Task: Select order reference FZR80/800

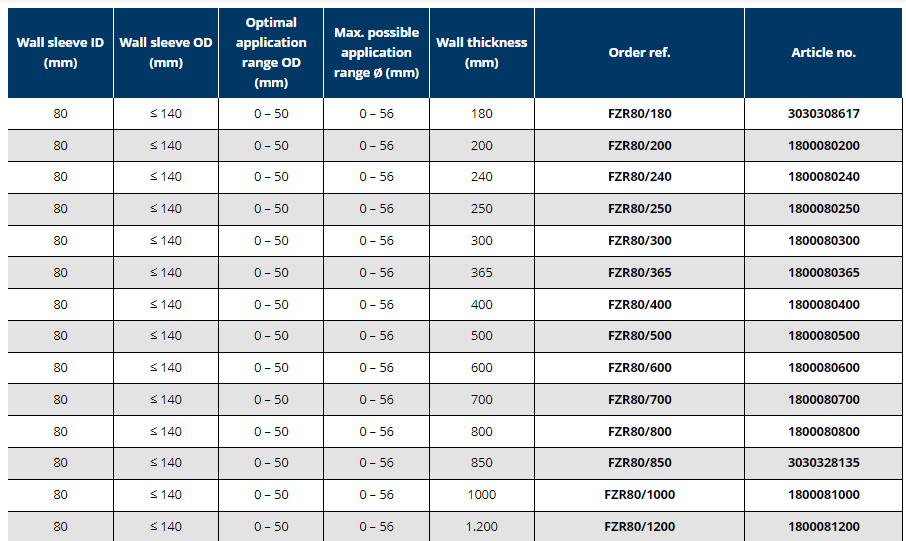Action: (x=640, y=432)
